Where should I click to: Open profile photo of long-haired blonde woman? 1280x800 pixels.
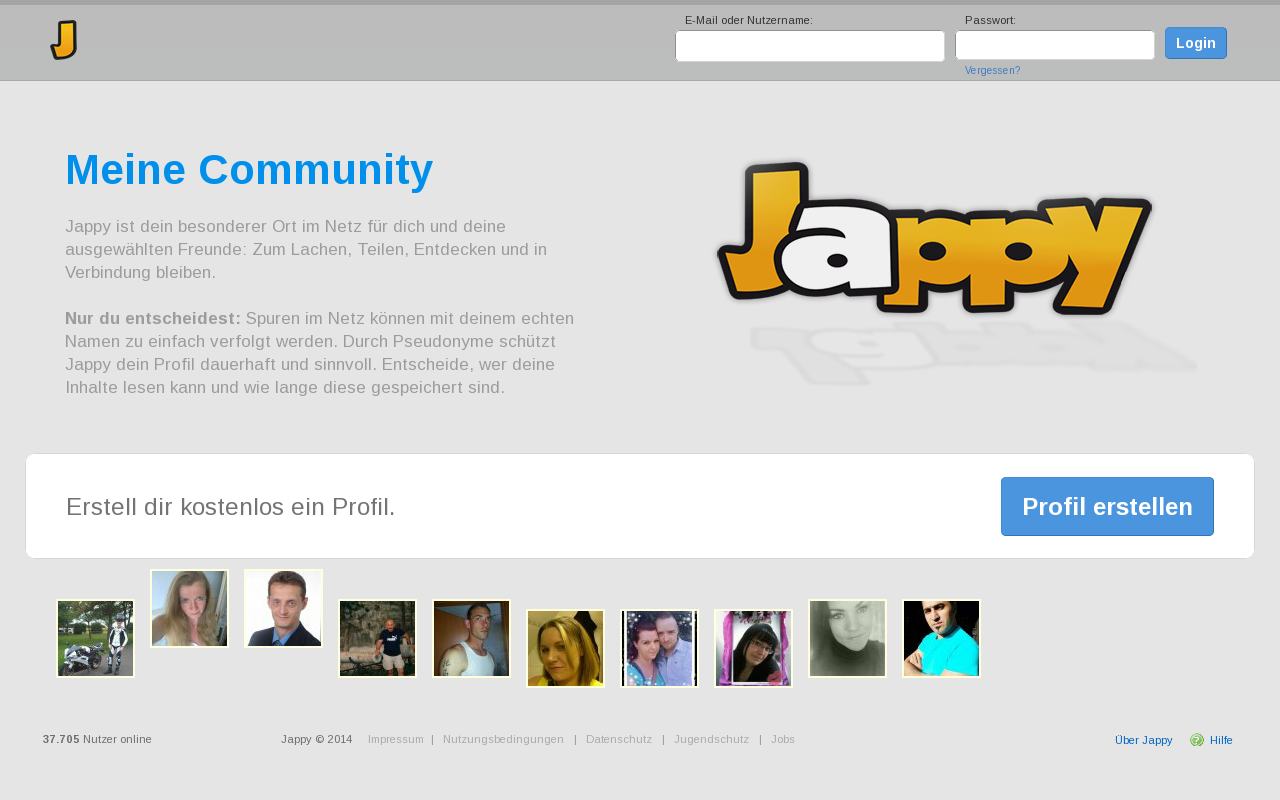click(189, 609)
